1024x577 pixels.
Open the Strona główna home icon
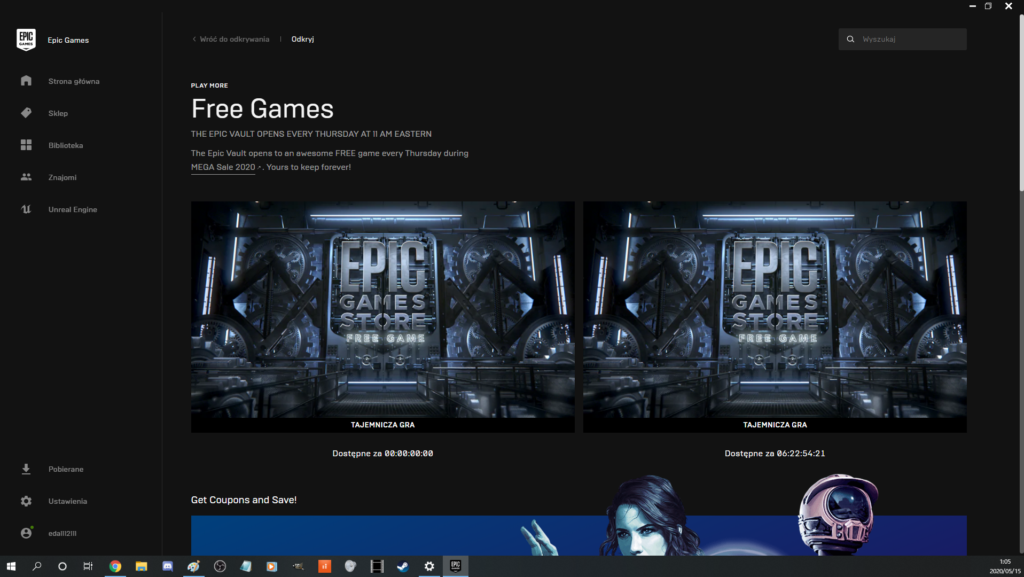coord(26,81)
